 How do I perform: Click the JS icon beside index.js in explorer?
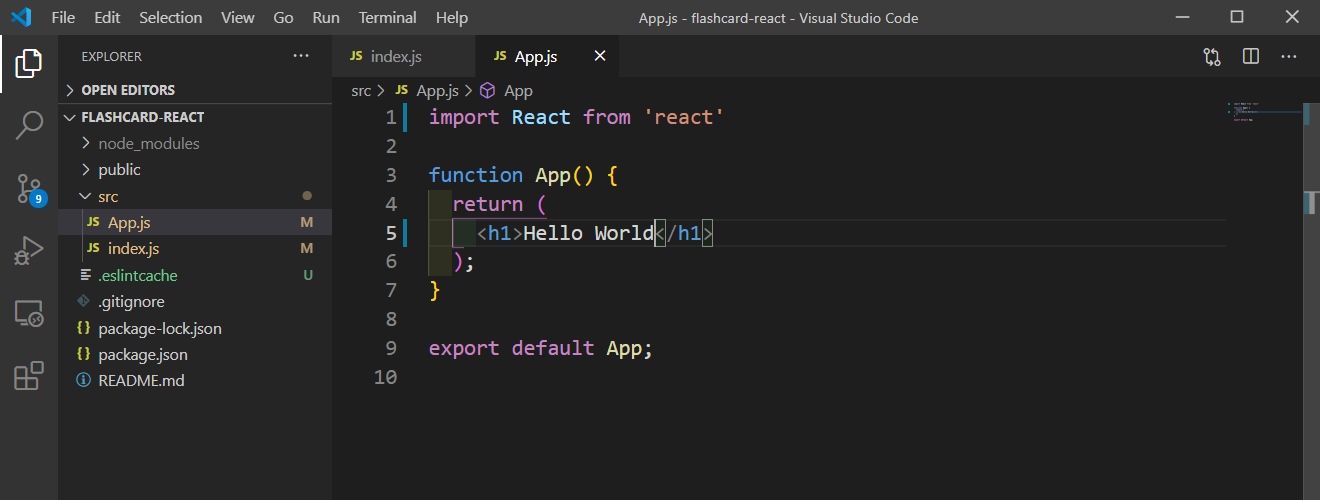point(93,248)
